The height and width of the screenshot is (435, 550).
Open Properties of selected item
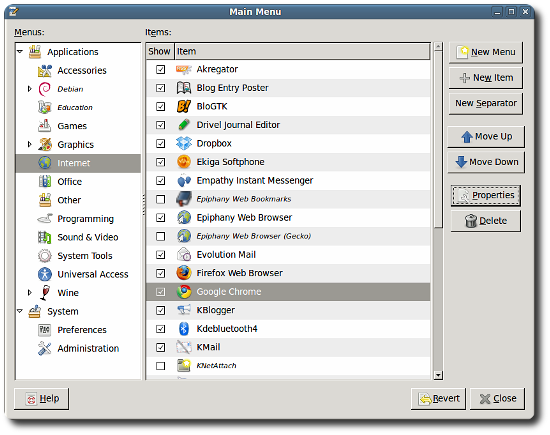click(486, 195)
